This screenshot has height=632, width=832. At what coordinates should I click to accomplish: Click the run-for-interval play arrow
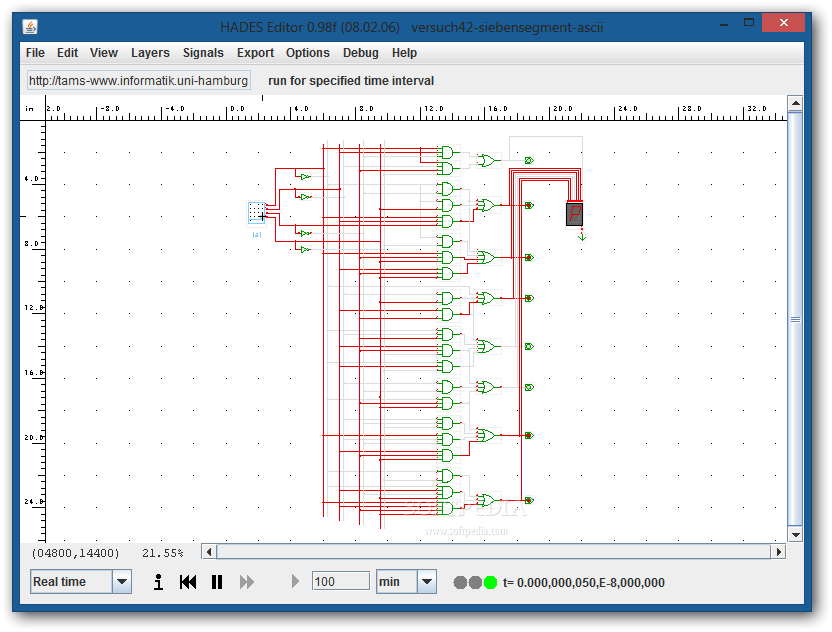coord(296,582)
